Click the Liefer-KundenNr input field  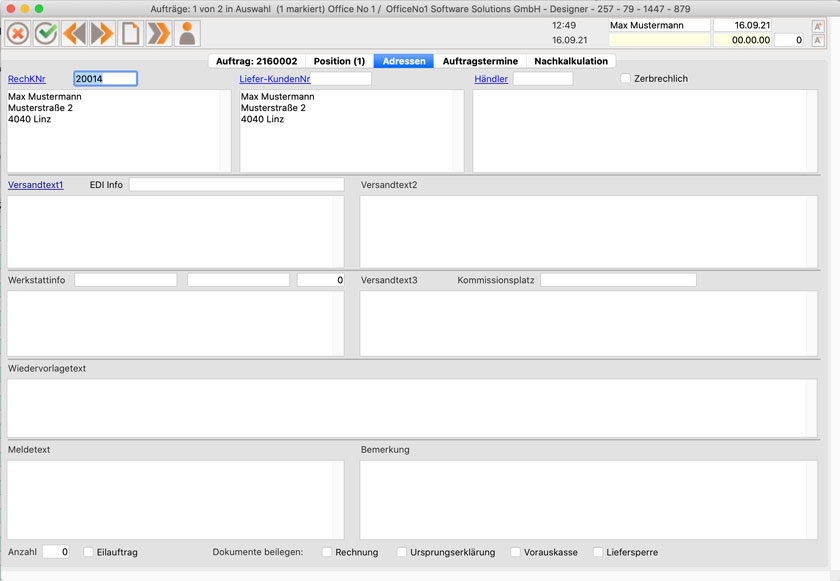[x=341, y=79]
